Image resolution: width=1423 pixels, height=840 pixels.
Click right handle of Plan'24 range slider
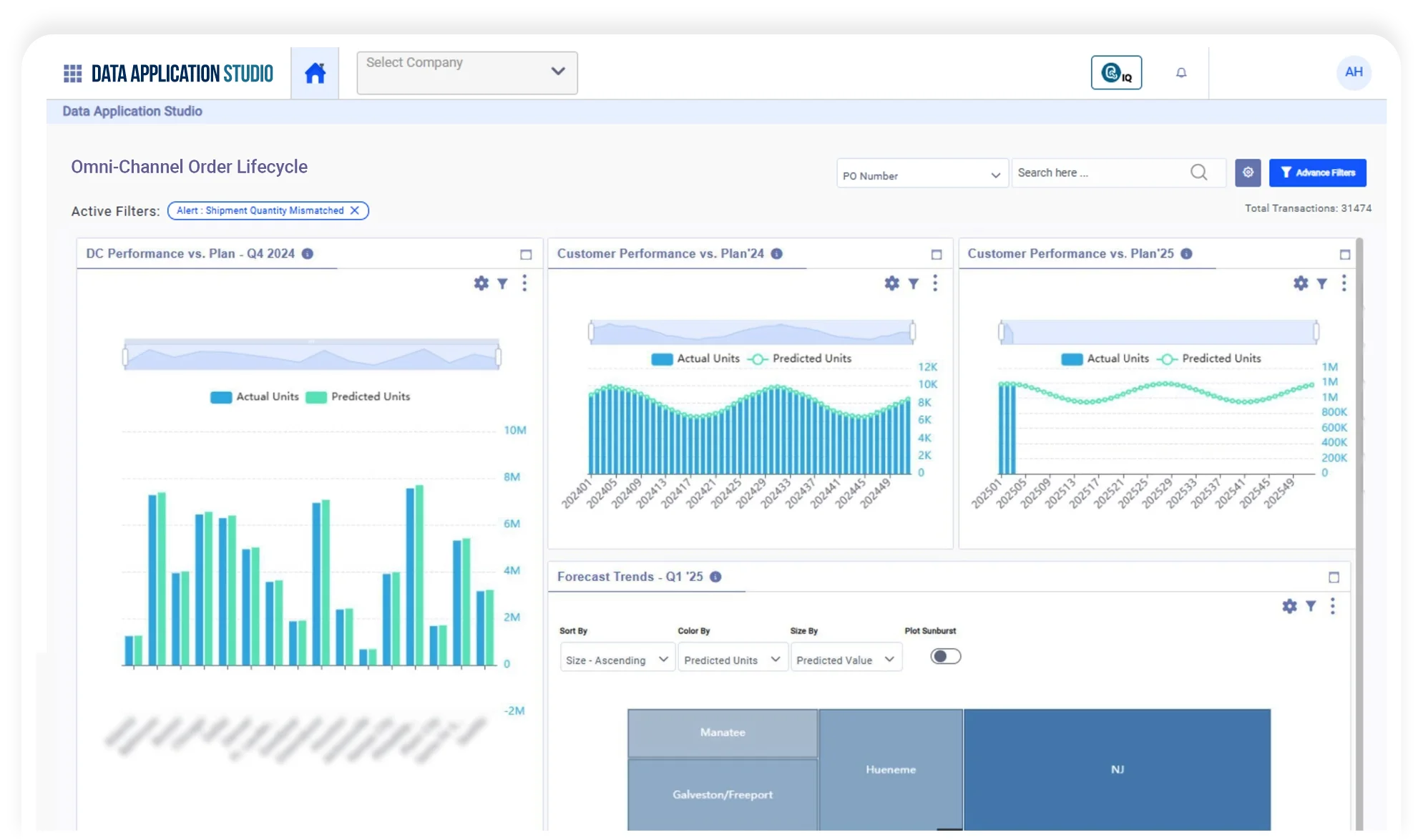[x=912, y=331]
